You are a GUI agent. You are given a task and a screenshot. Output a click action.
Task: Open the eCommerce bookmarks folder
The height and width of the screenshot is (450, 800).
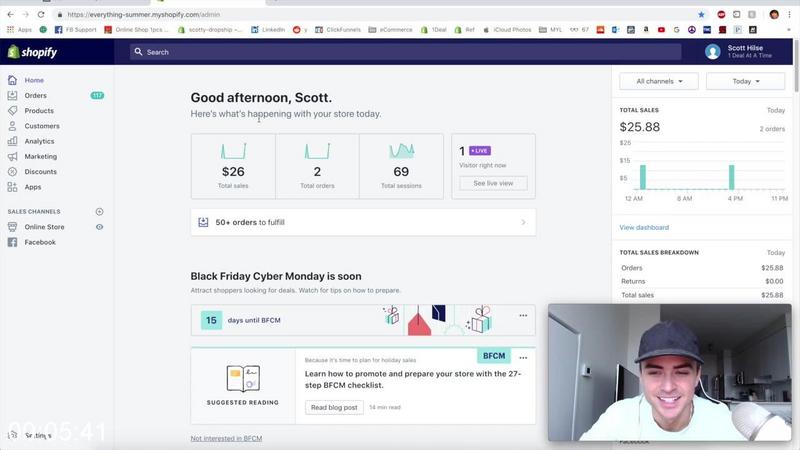[x=390, y=30]
